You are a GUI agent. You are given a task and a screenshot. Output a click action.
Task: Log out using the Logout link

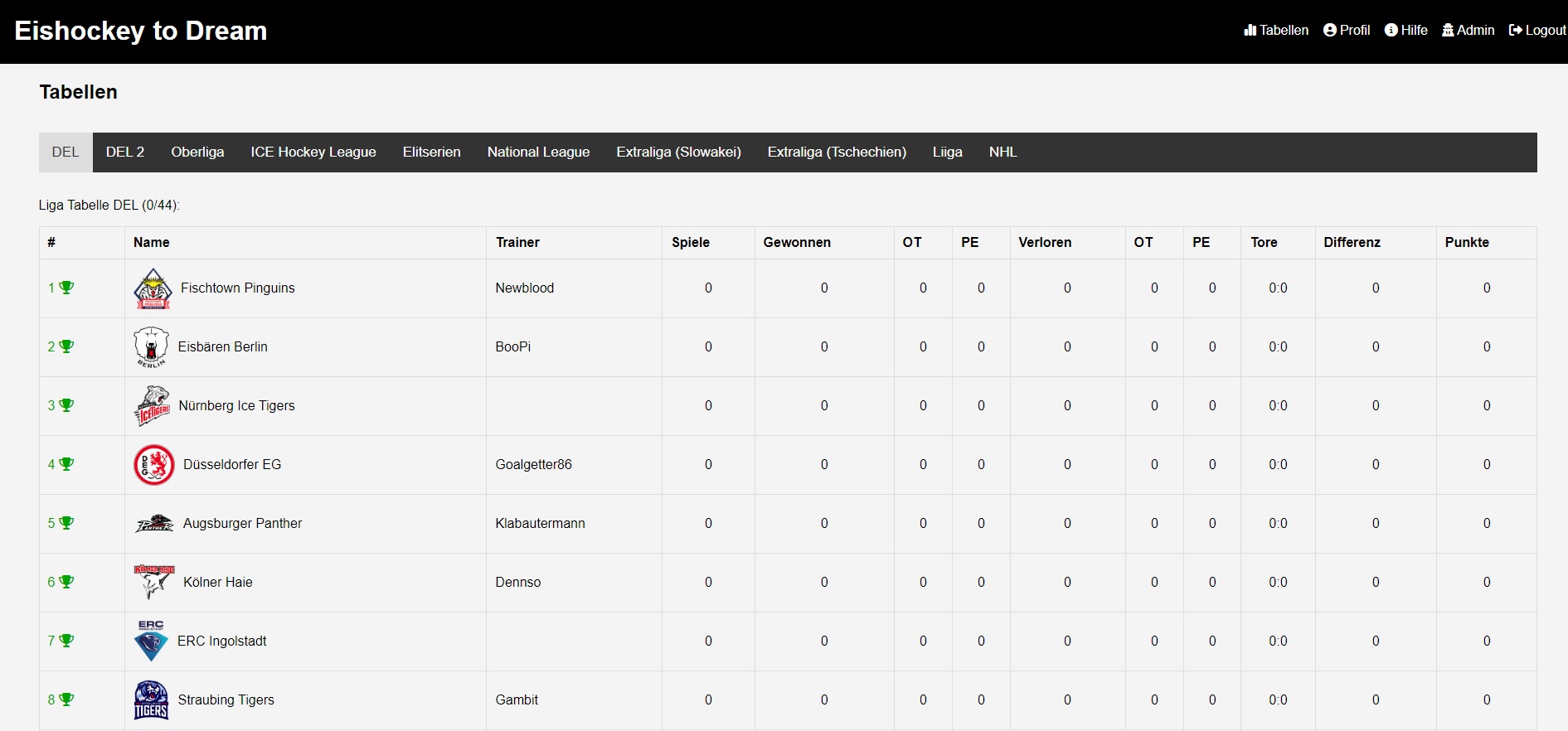click(x=1537, y=31)
